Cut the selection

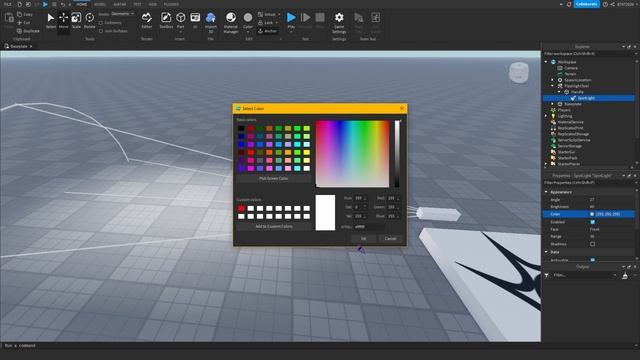[x=24, y=22]
